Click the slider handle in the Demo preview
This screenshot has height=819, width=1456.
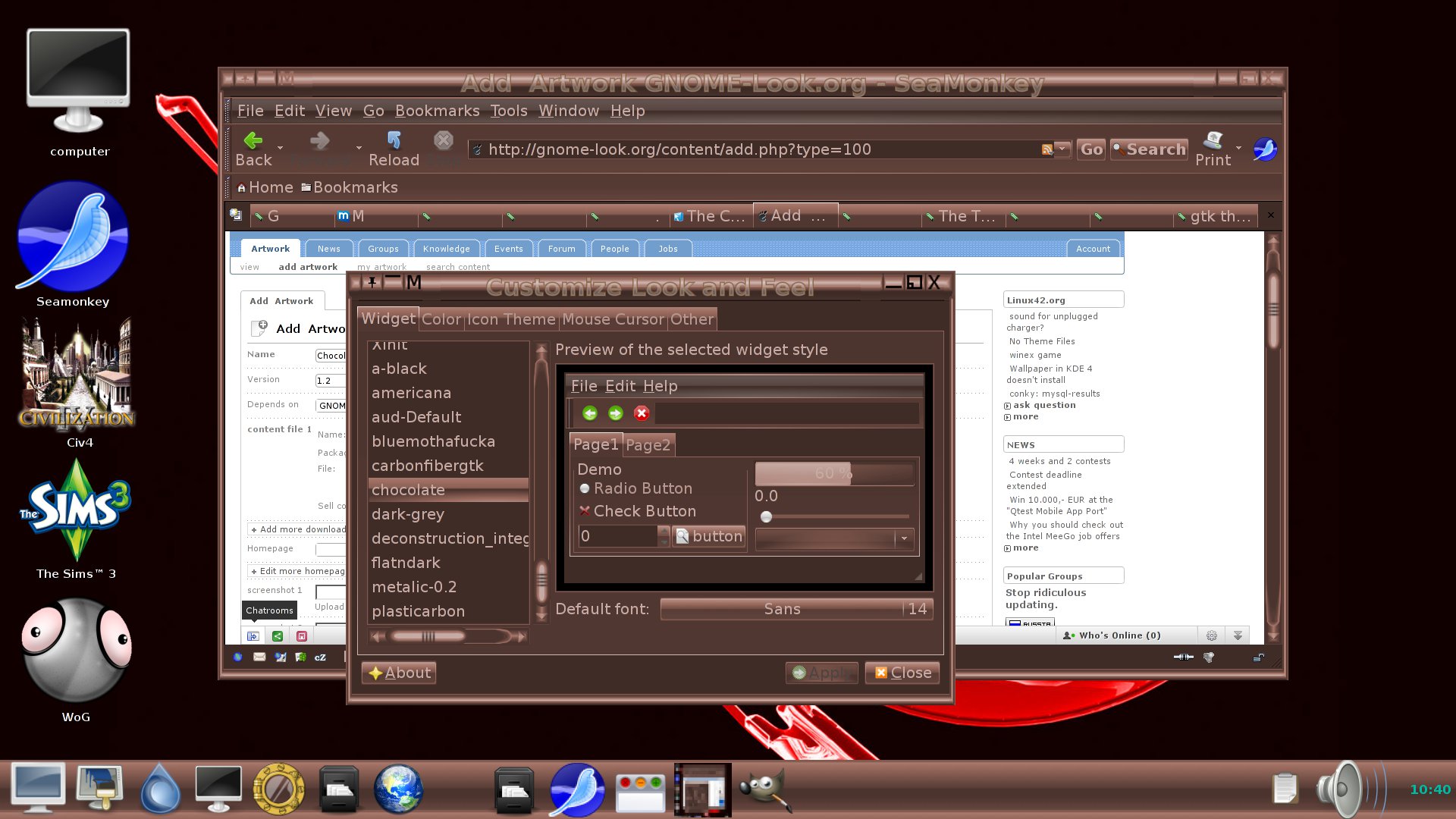pos(766,516)
